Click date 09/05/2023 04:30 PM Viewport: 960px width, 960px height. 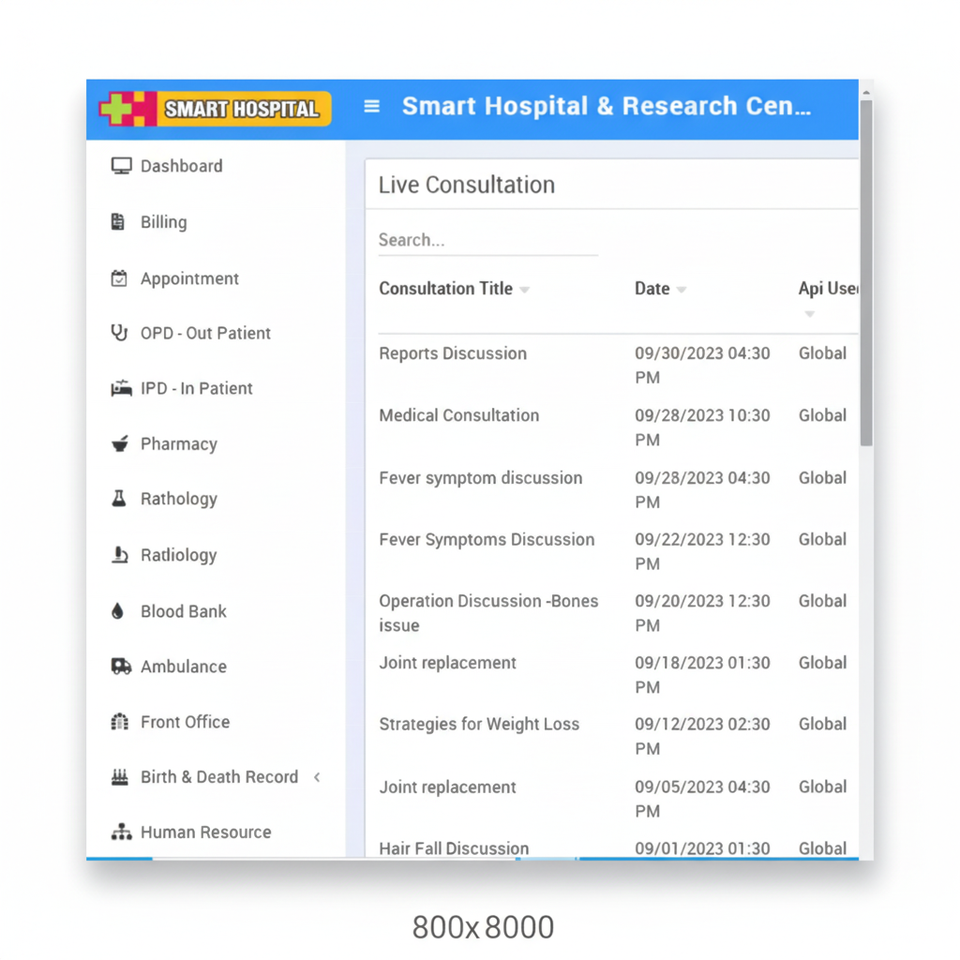point(702,798)
